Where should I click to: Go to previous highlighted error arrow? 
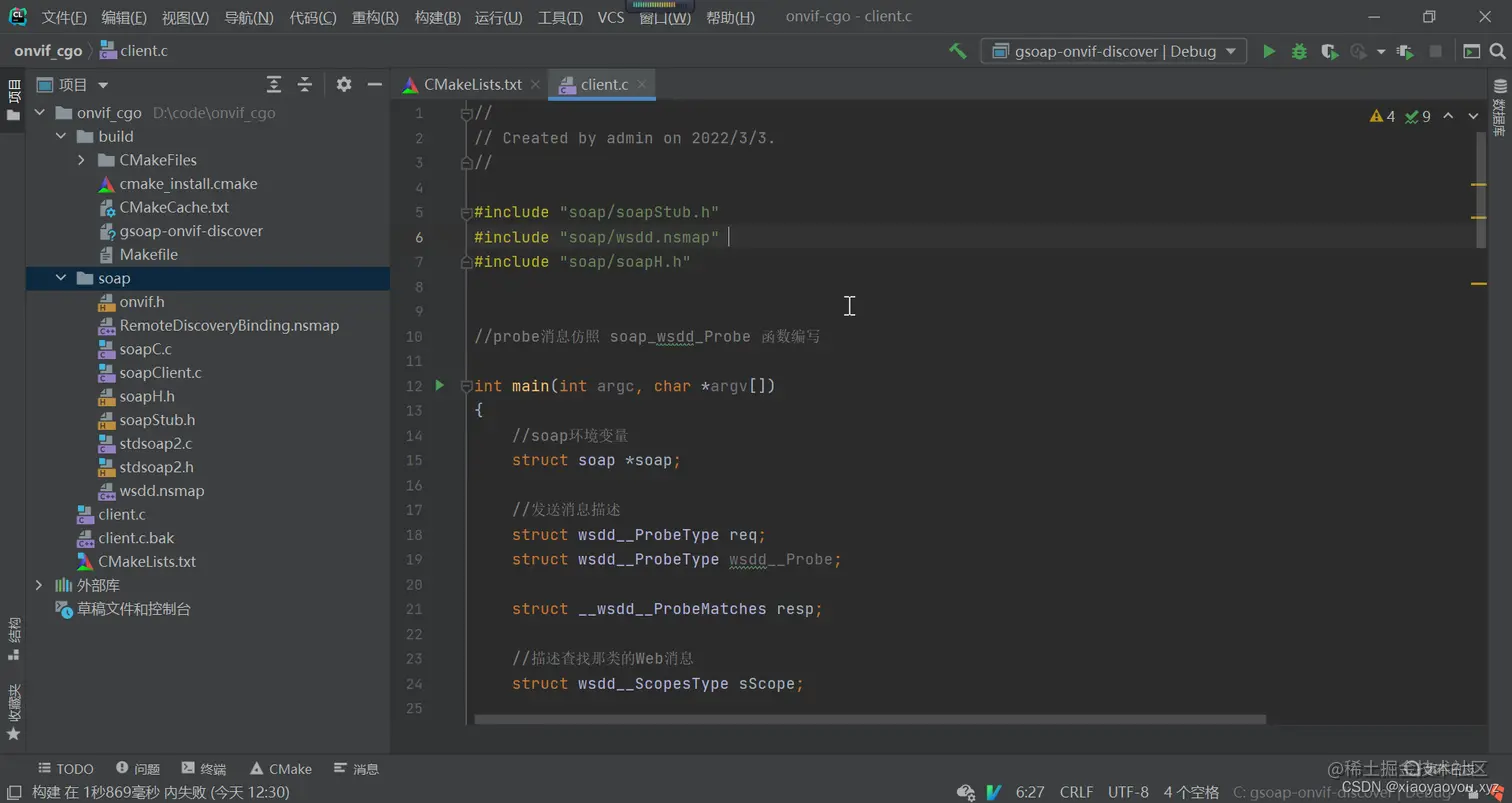1448,116
